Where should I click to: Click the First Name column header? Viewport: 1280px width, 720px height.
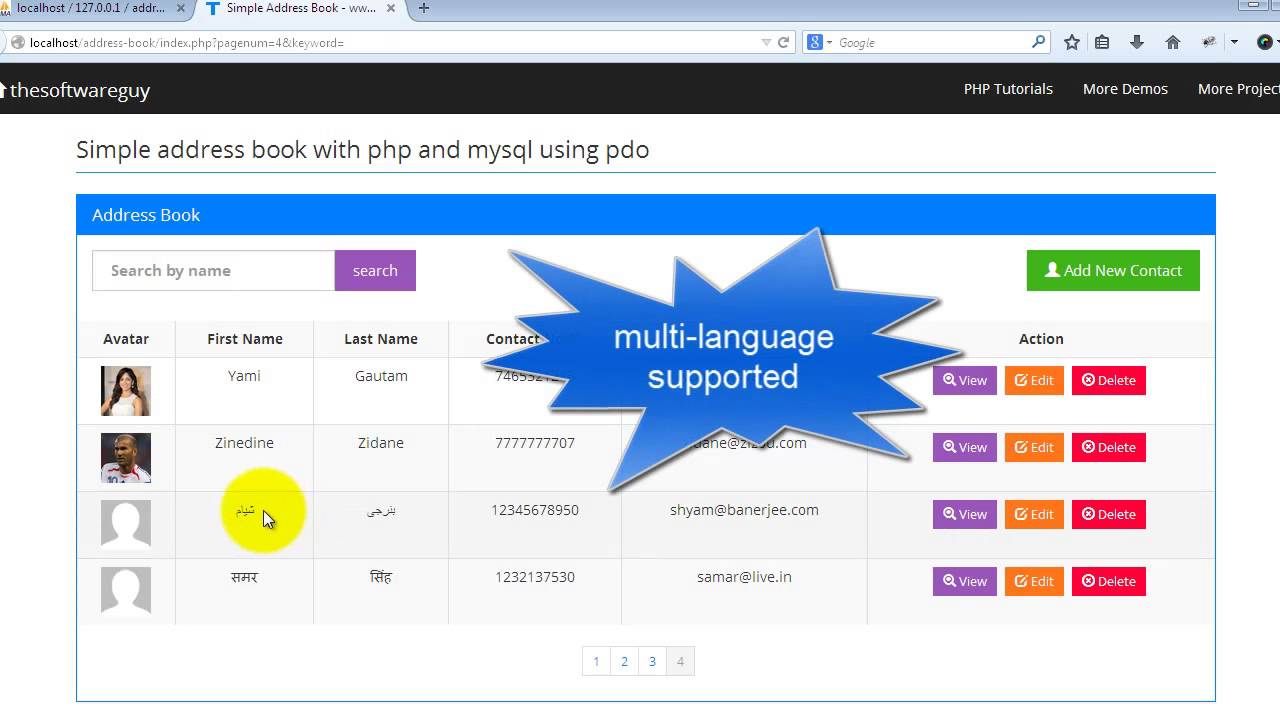245,339
